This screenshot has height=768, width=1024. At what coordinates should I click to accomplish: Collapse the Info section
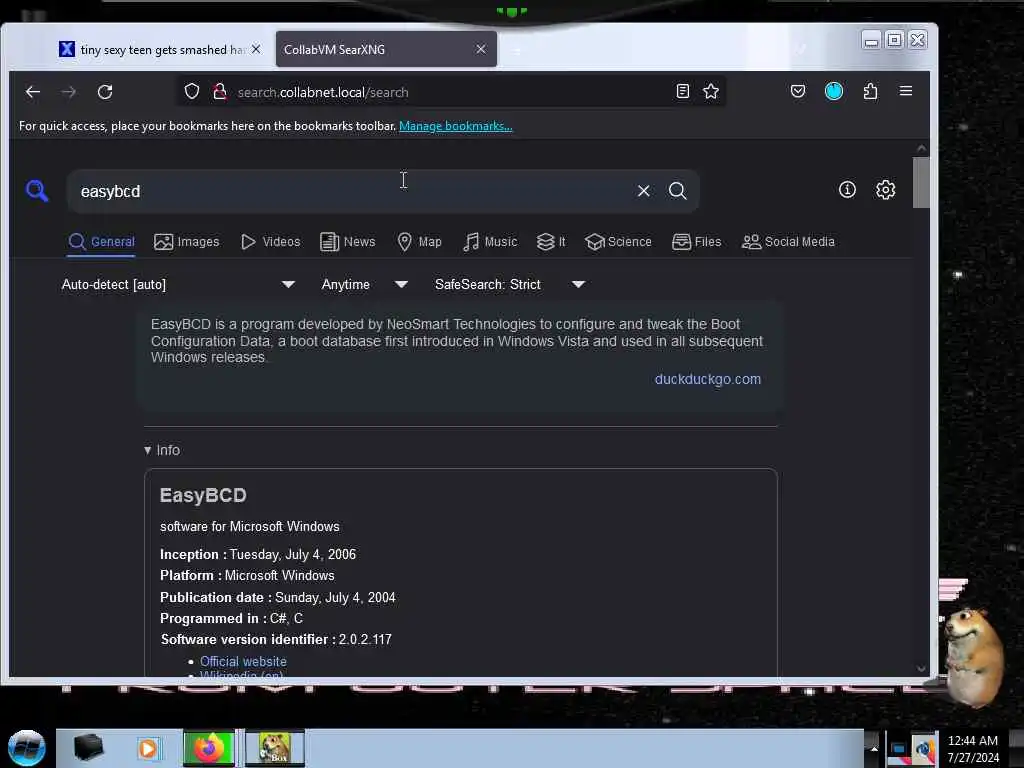(162, 450)
